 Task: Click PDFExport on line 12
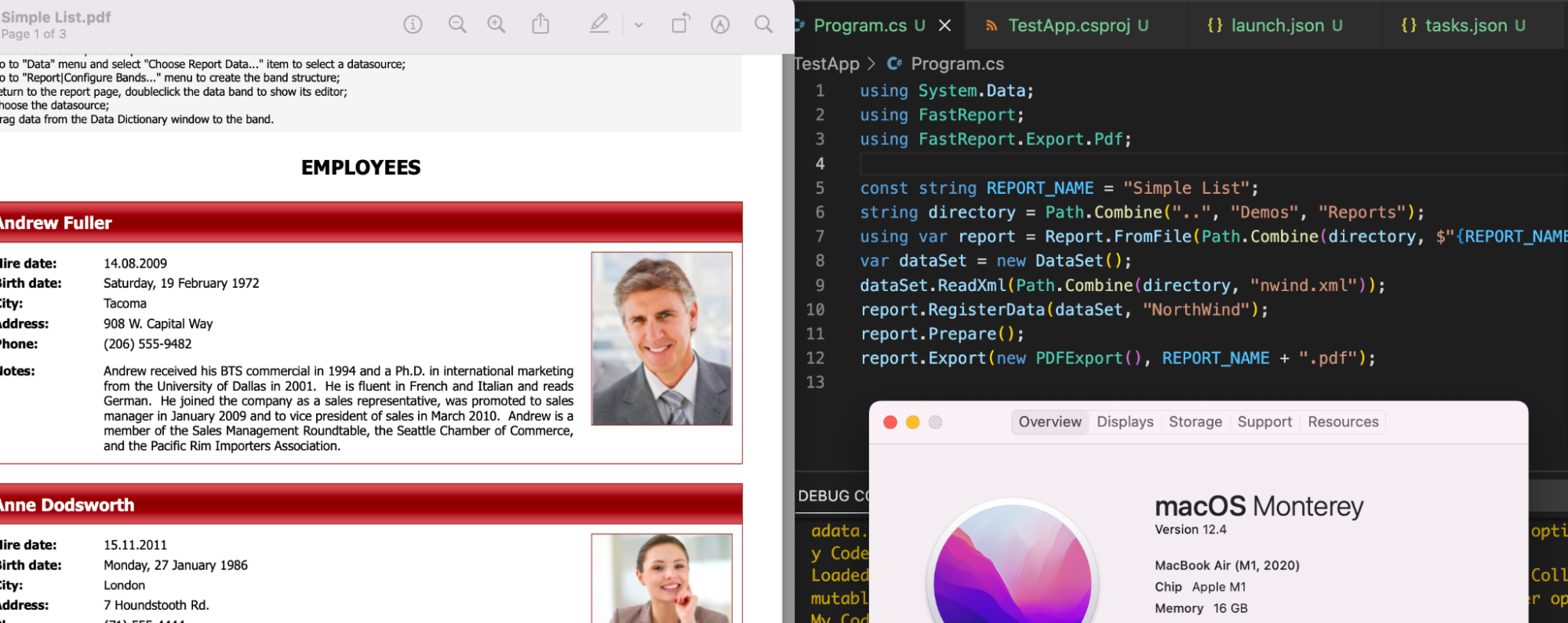(x=1079, y=359)
